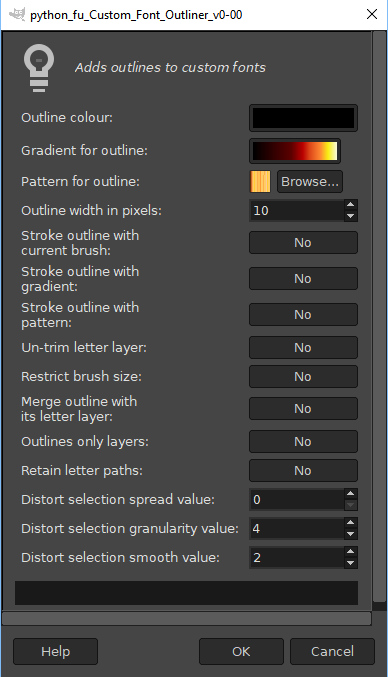This screenshot has width=388, height=677.
Task: Toggle Stroke outline with pattern option
Action: (x=303, y=314)
